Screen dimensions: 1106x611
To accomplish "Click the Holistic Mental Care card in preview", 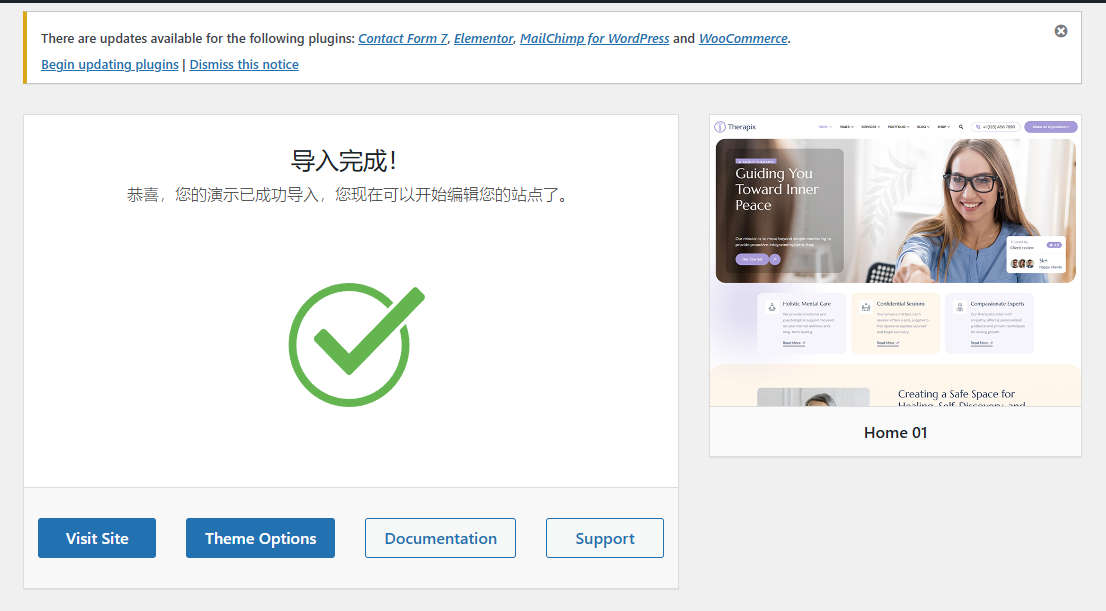I will click(x=801, y=323).
